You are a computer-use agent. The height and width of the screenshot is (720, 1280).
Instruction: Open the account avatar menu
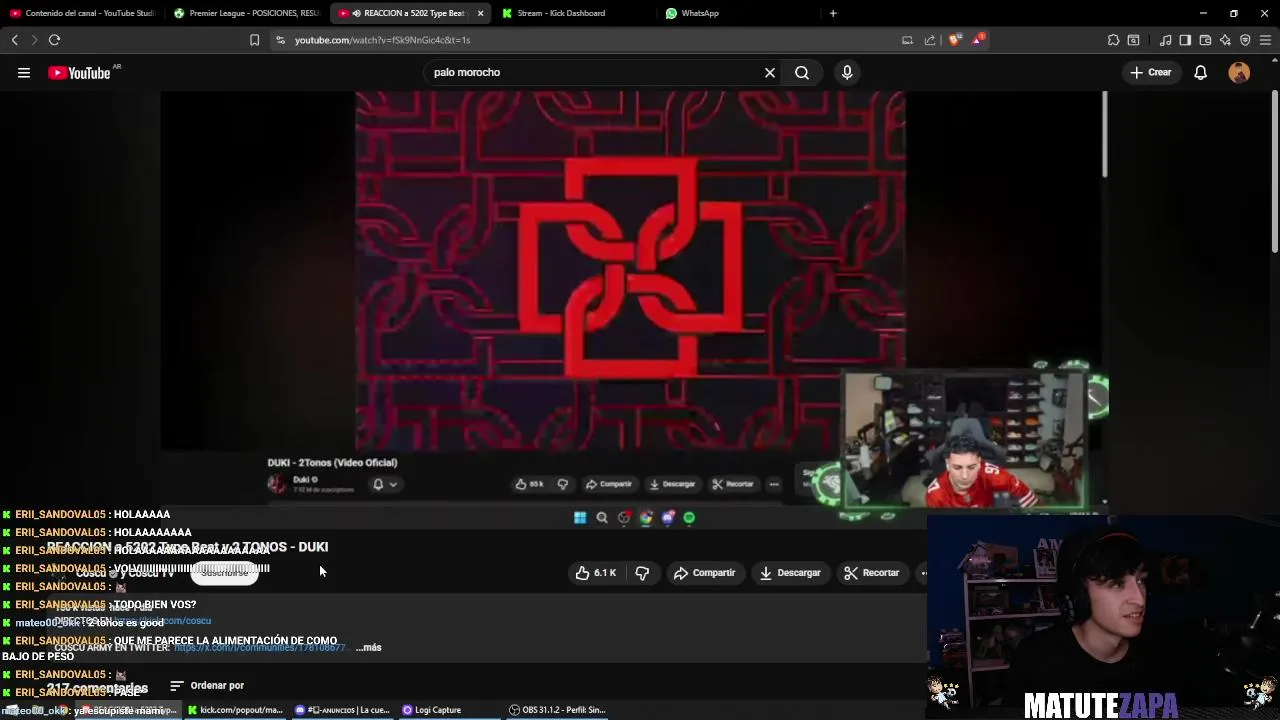pos(1239,72)
